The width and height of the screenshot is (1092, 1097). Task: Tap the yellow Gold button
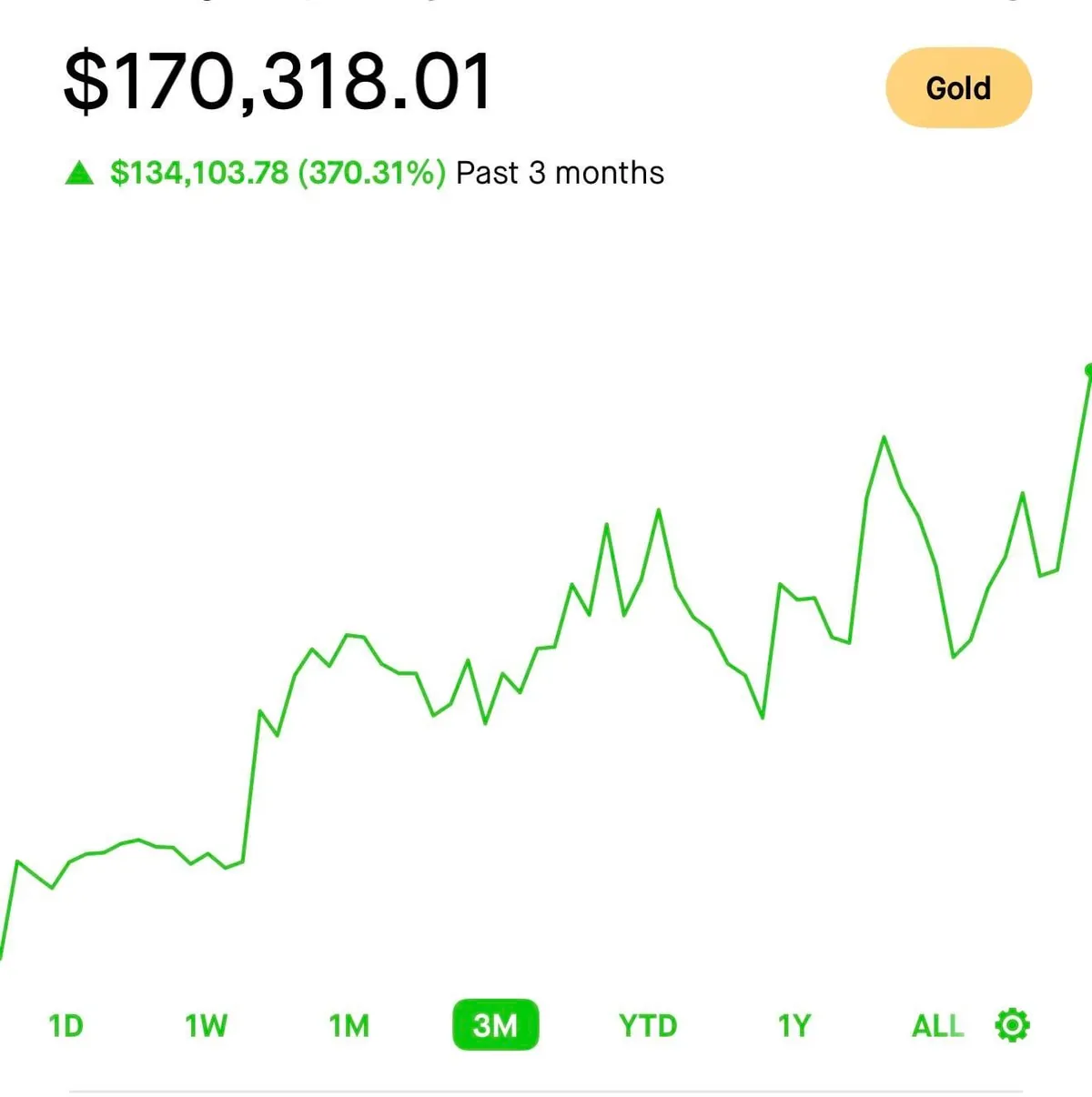[x=958, y=88]
